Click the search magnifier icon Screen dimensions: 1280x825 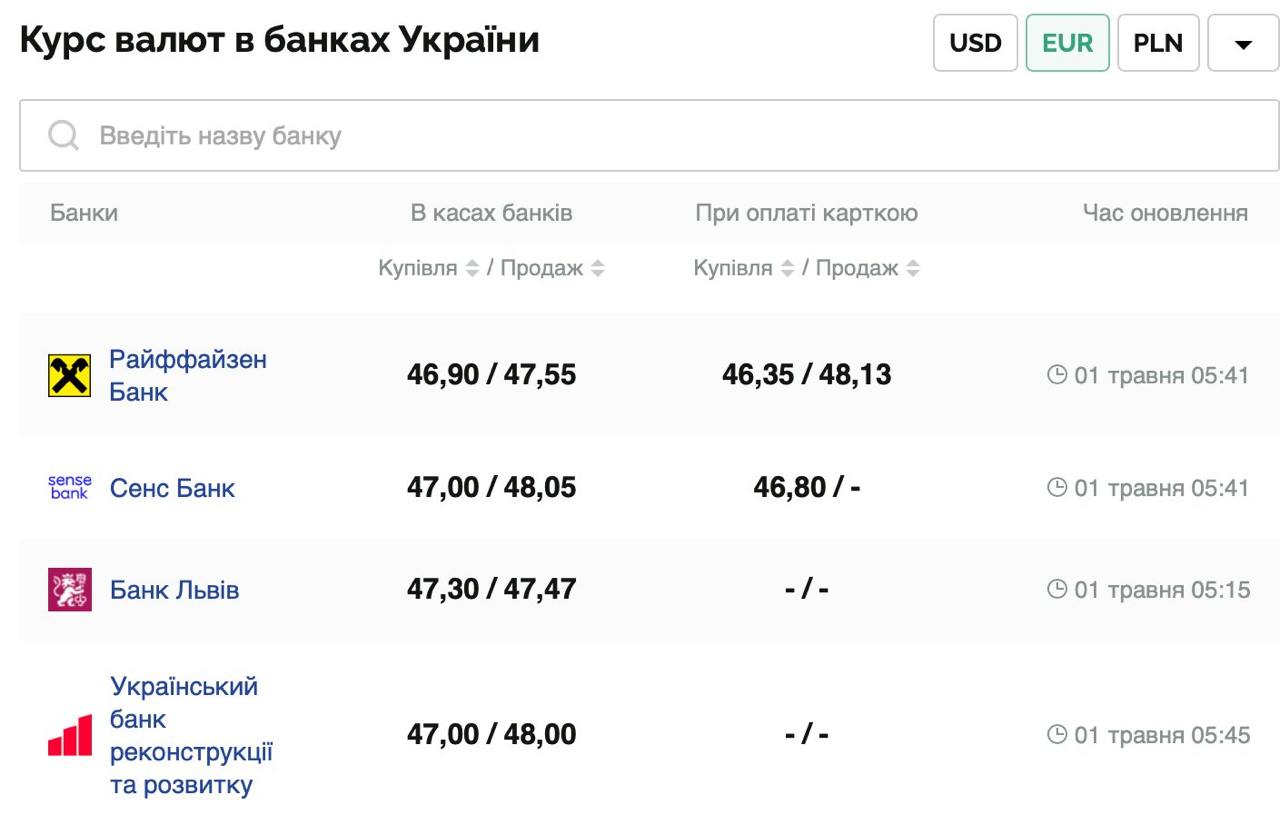(63, 135)
